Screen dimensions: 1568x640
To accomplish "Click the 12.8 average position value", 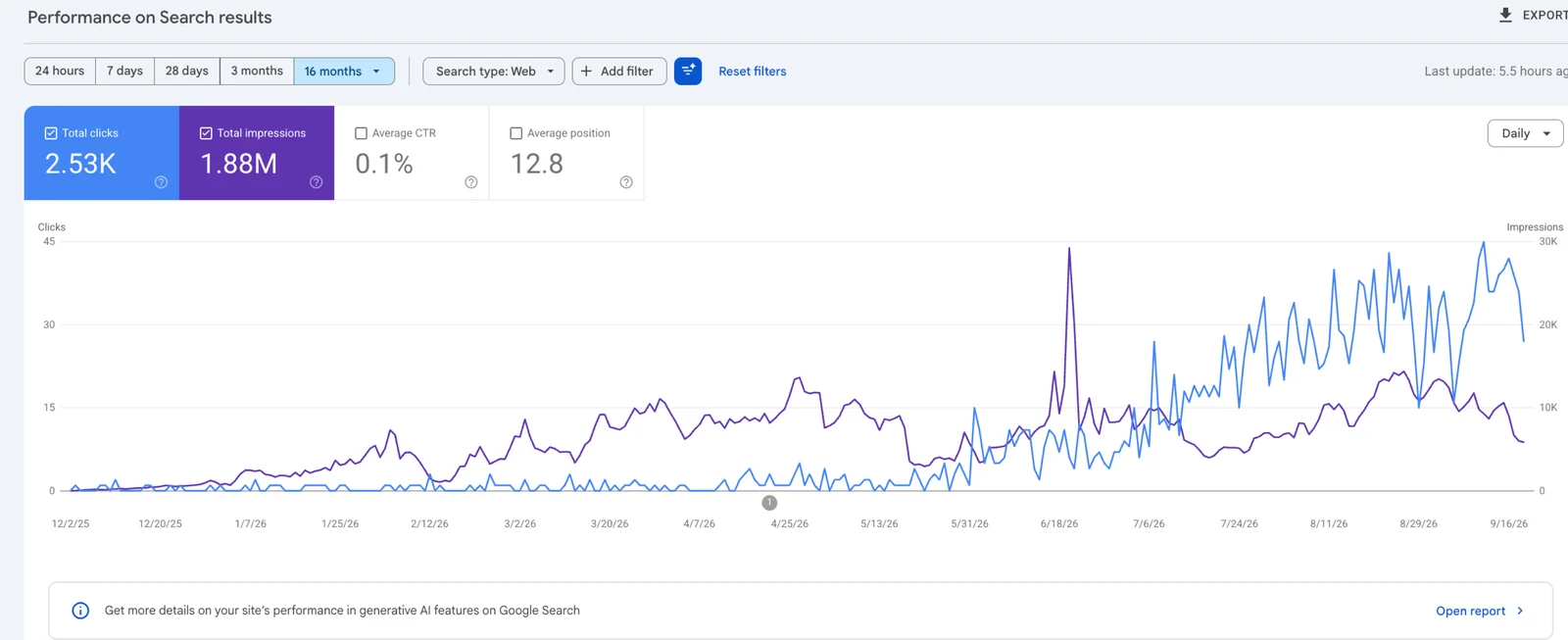I will [537, 164].
